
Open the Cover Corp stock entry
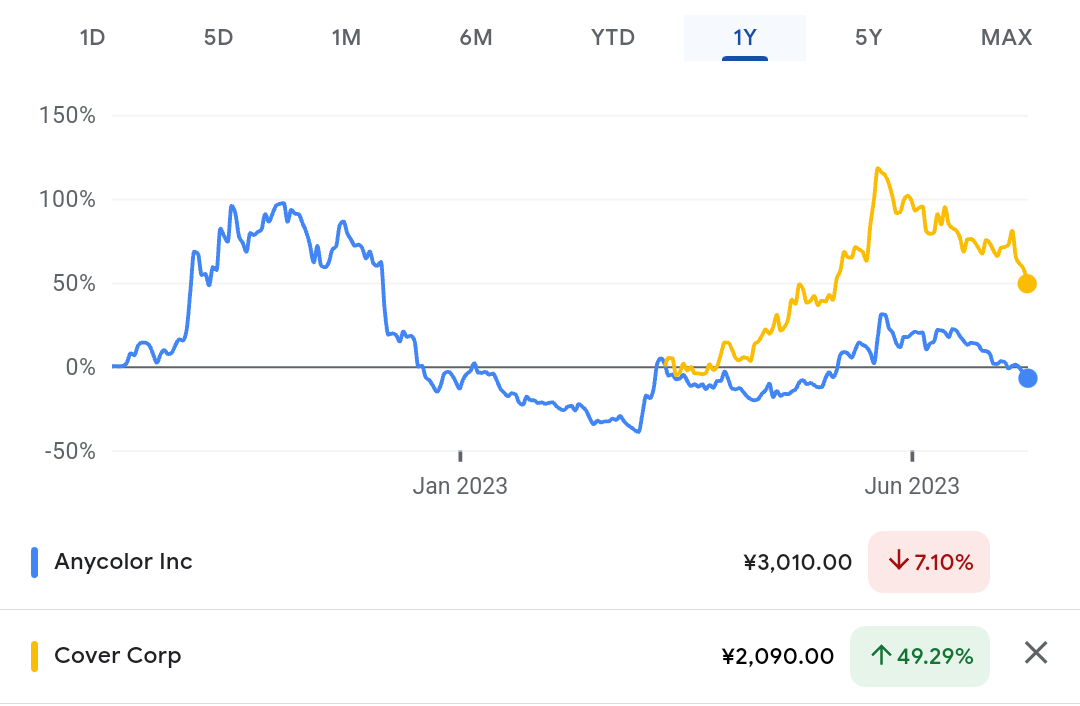pos(118,656)
